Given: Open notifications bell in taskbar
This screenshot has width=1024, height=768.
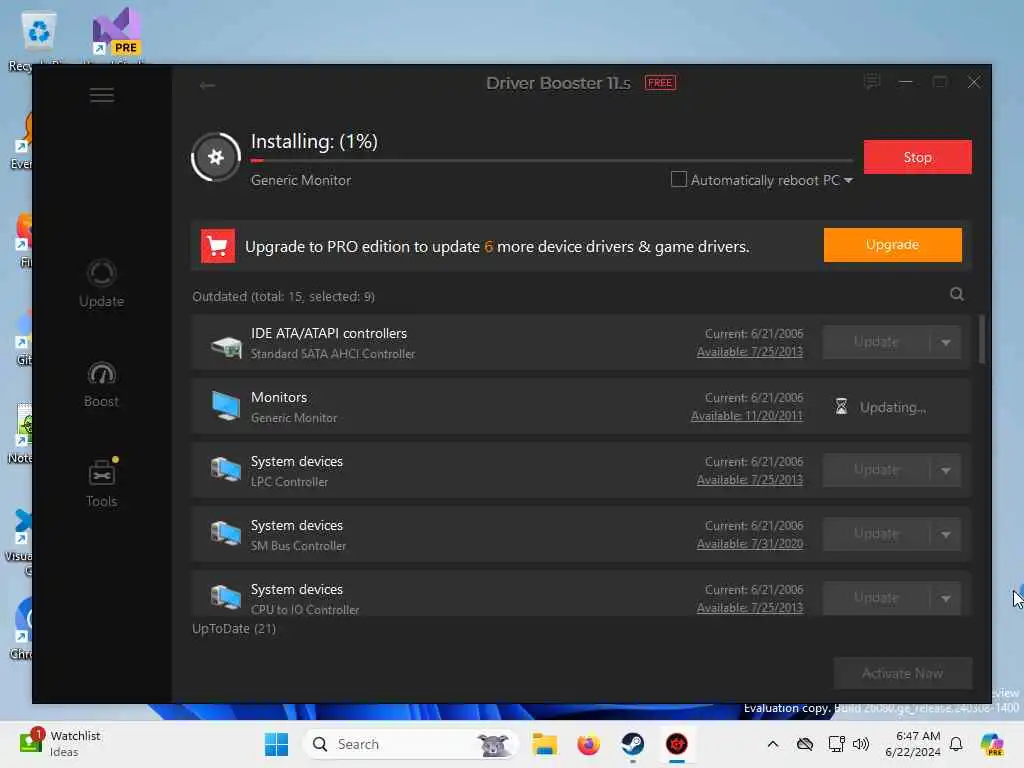Looking at the screenshot, I should click(956, 744).
